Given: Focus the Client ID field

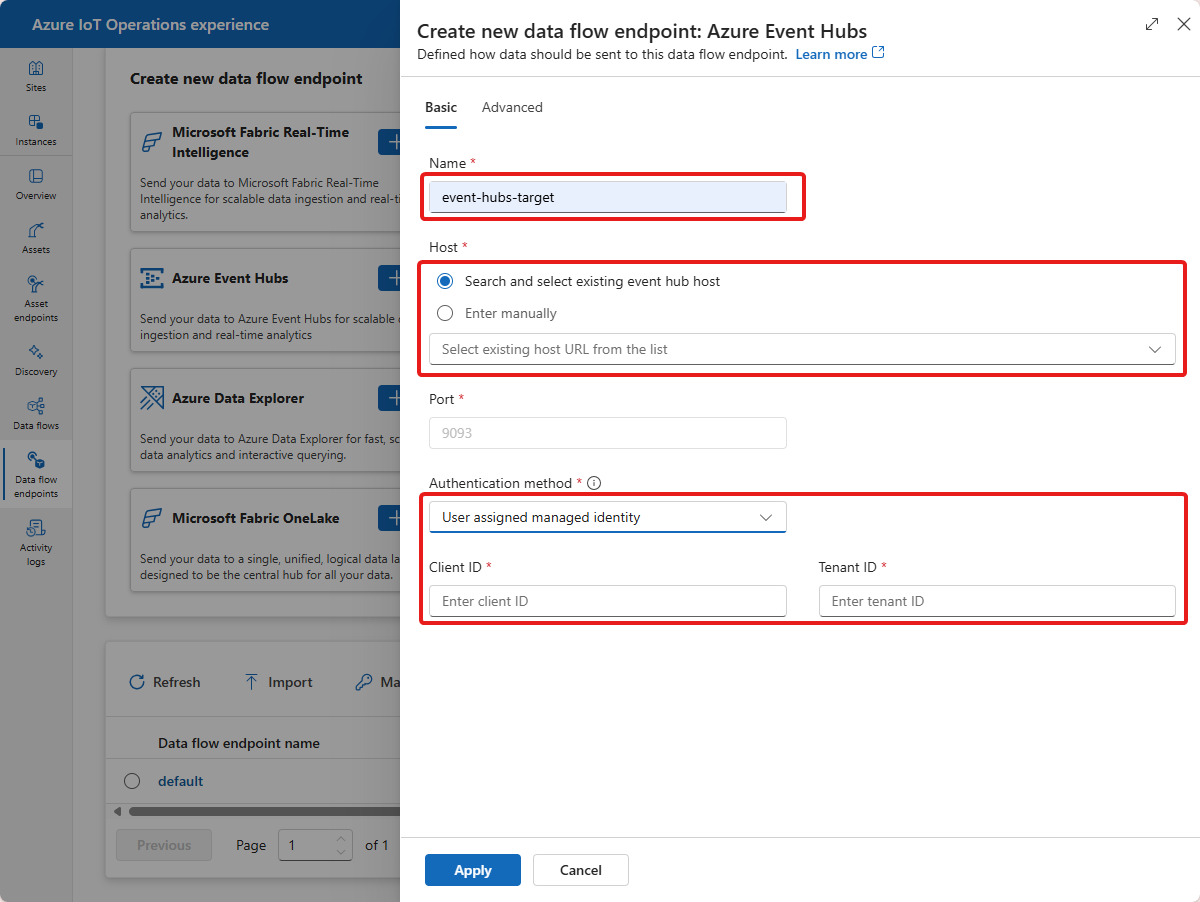Looking at the screenshot, I should click(608, 601).
